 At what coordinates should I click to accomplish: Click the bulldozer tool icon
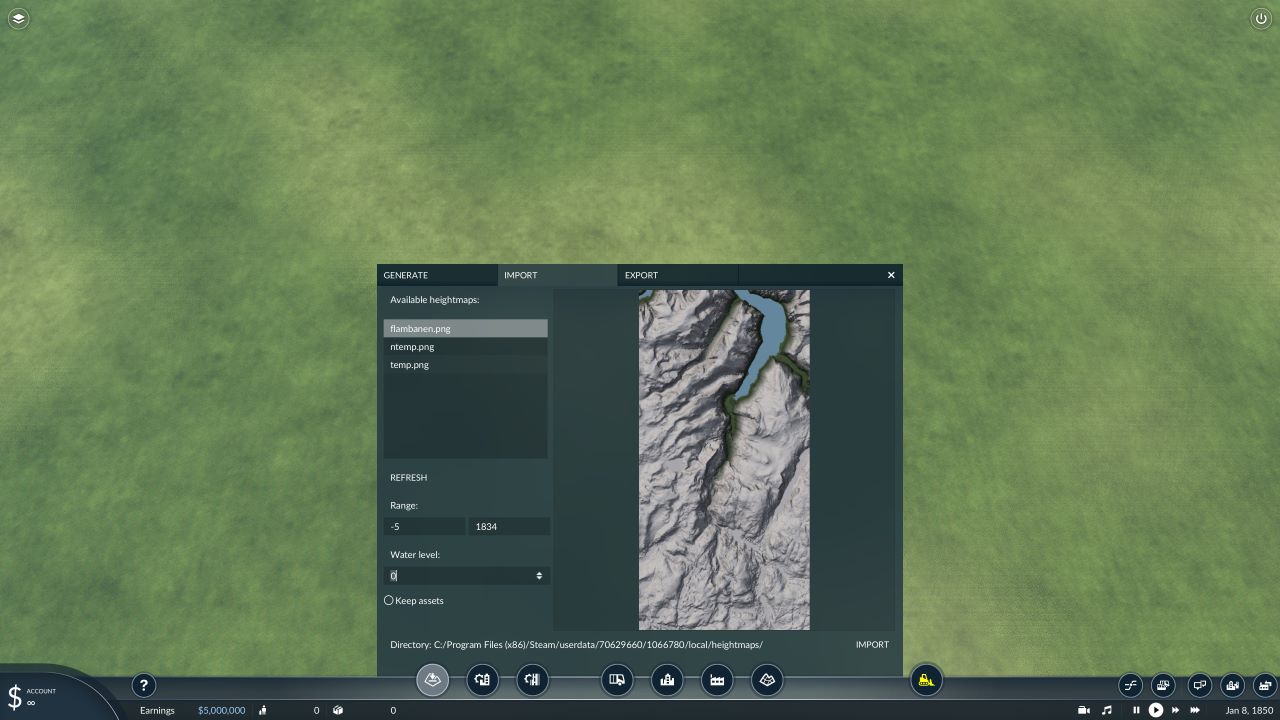[x=926, y=681]
